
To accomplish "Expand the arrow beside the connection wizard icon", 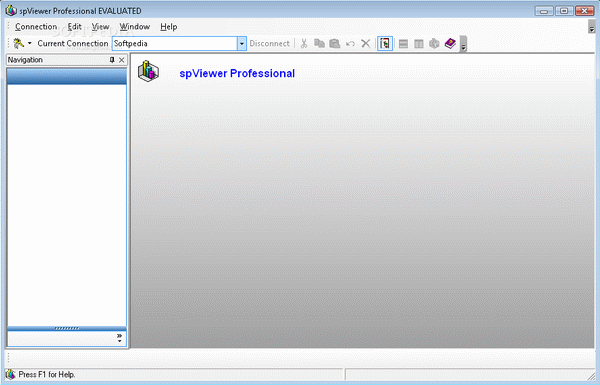I will point(29,44).
